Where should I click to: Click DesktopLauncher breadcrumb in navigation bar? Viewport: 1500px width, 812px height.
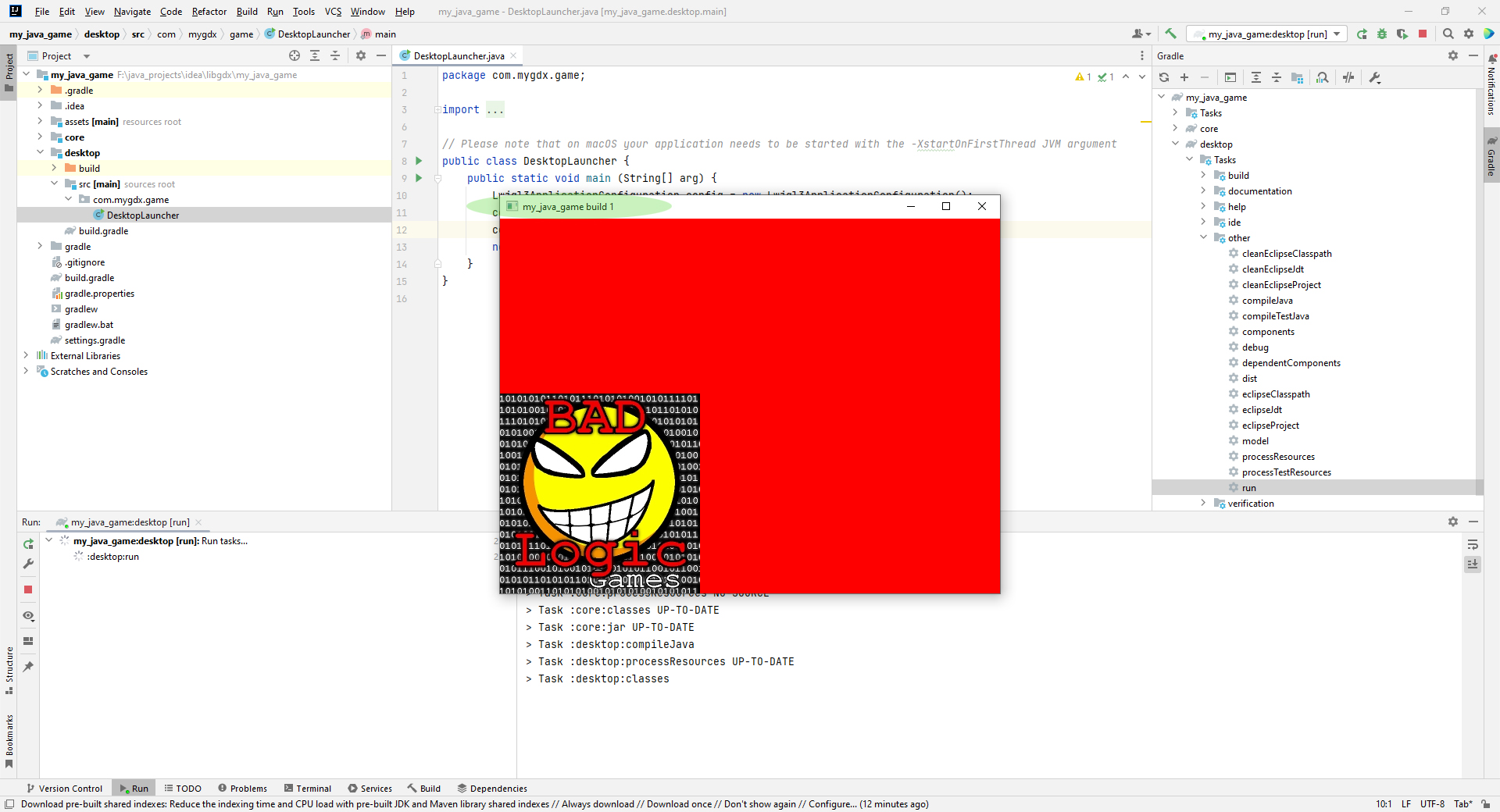pyautogui.click(x=307, y=34)
